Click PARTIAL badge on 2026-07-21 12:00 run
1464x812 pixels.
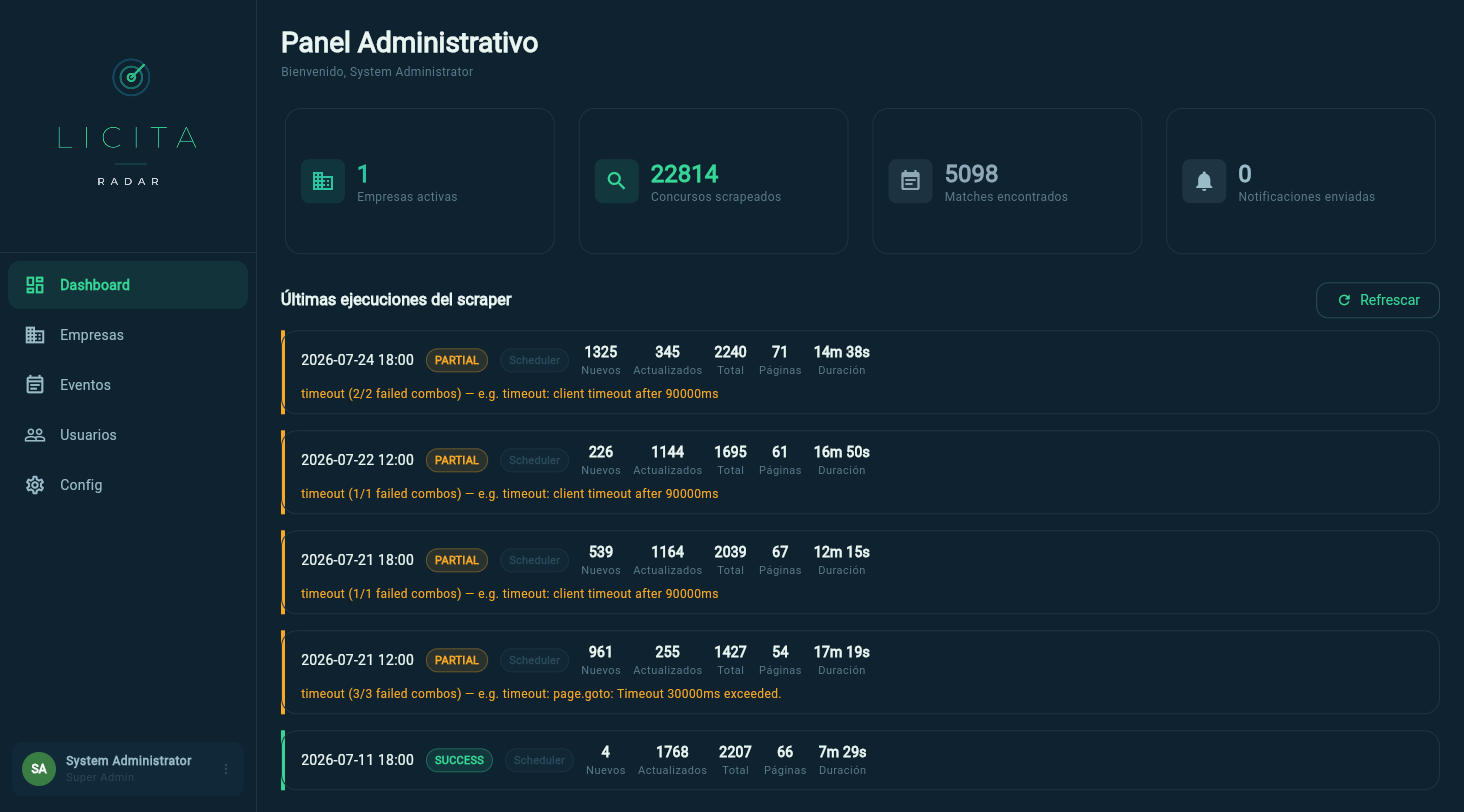pos(457,660)
